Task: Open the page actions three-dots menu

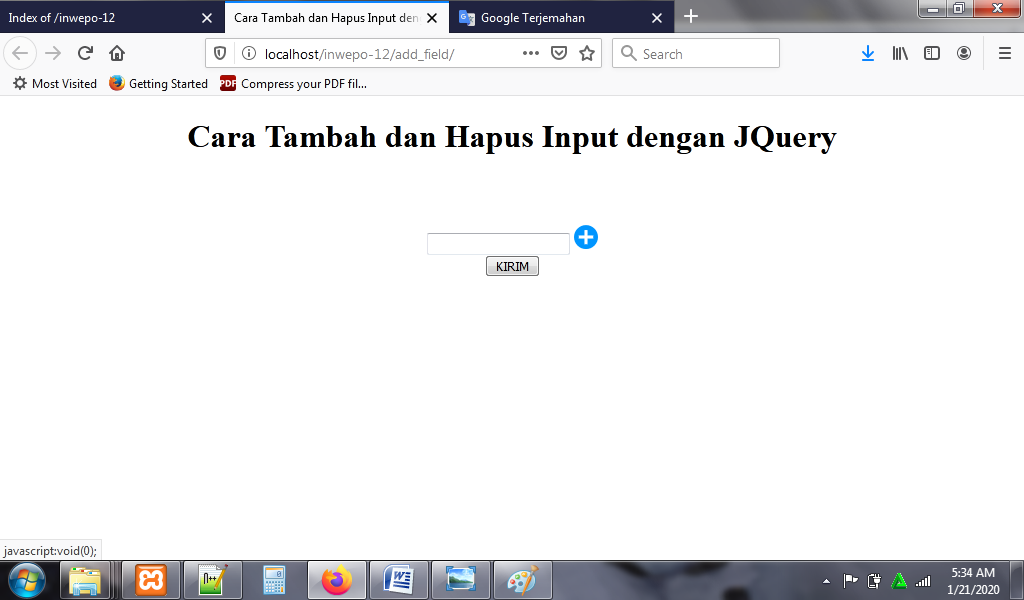Action: [x=531, y=54]
